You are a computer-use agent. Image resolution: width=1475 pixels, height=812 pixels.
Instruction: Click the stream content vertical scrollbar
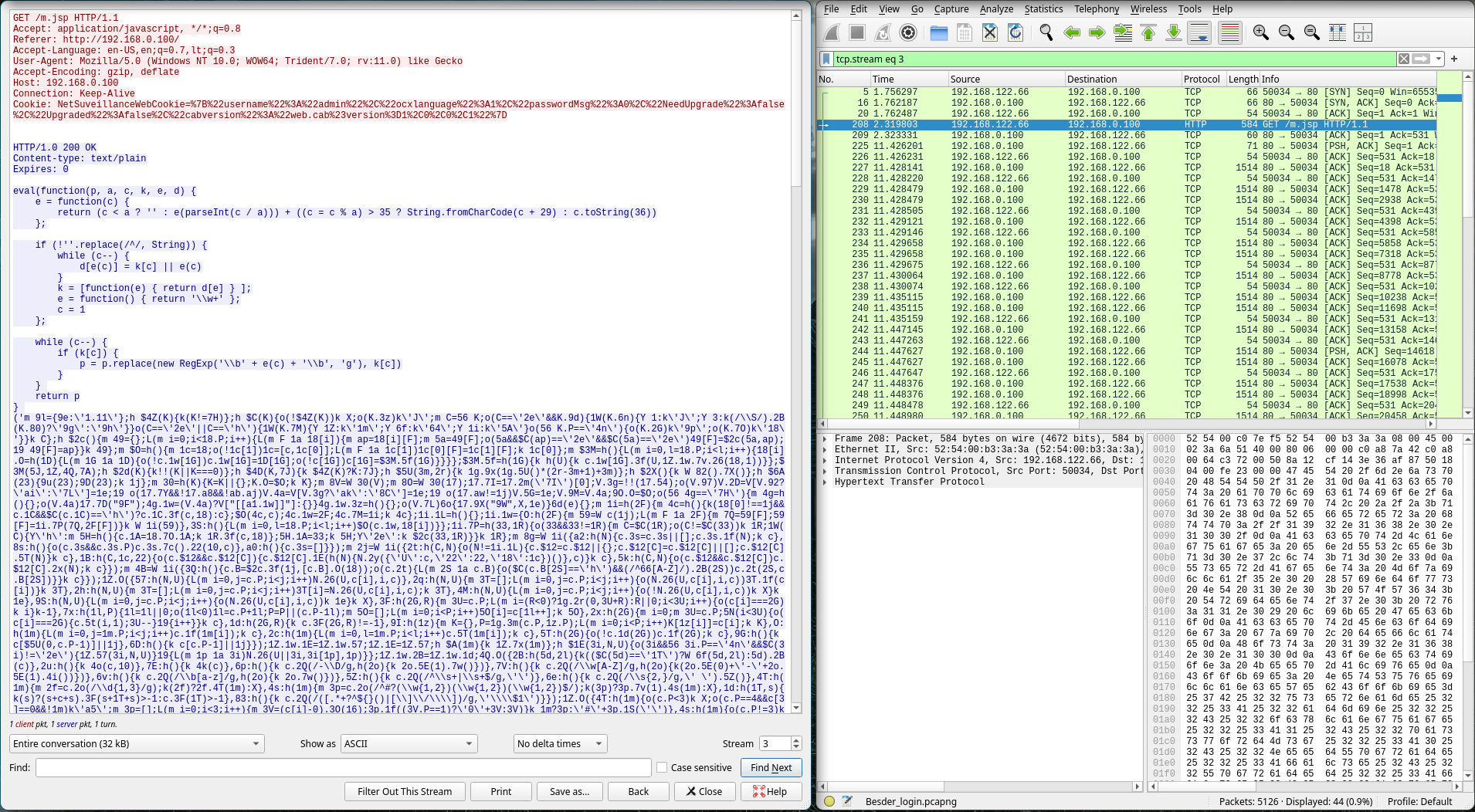[x=796, y=361]
